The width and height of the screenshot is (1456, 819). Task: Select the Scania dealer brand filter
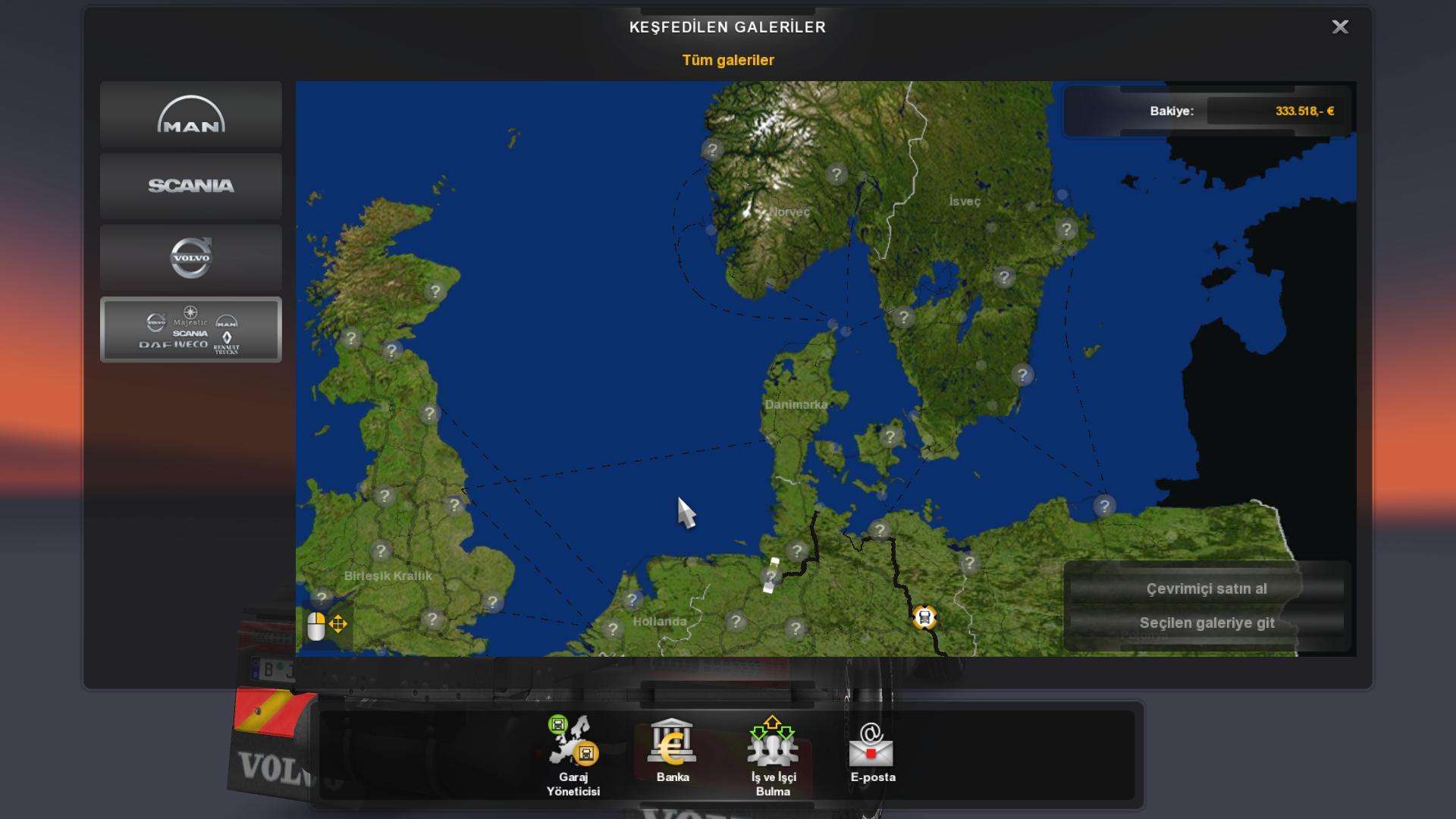click(x=190, y=186)
